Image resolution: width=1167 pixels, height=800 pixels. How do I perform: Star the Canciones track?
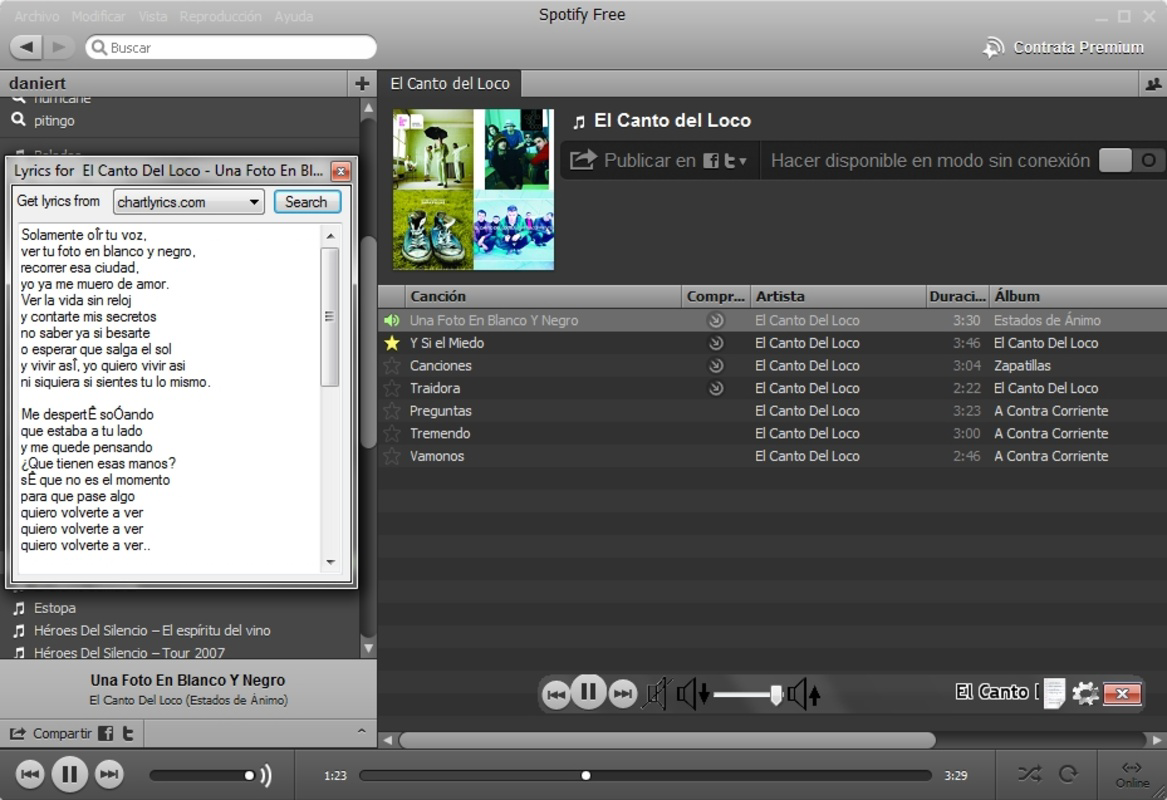[x=391, y=365]
